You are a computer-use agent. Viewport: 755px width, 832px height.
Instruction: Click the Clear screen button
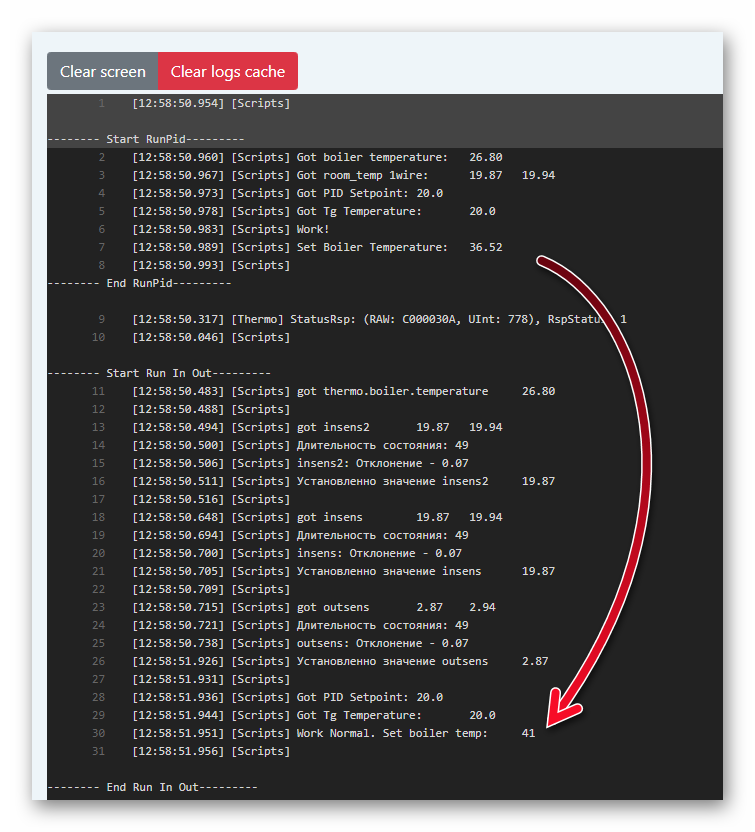pyautogui.click(x=102, y=71)
